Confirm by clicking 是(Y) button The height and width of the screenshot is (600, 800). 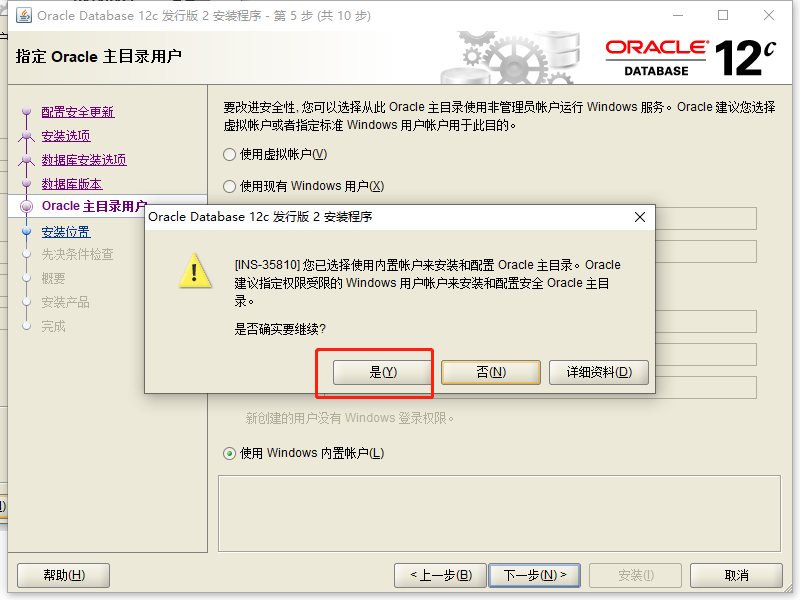click(382, 372)
